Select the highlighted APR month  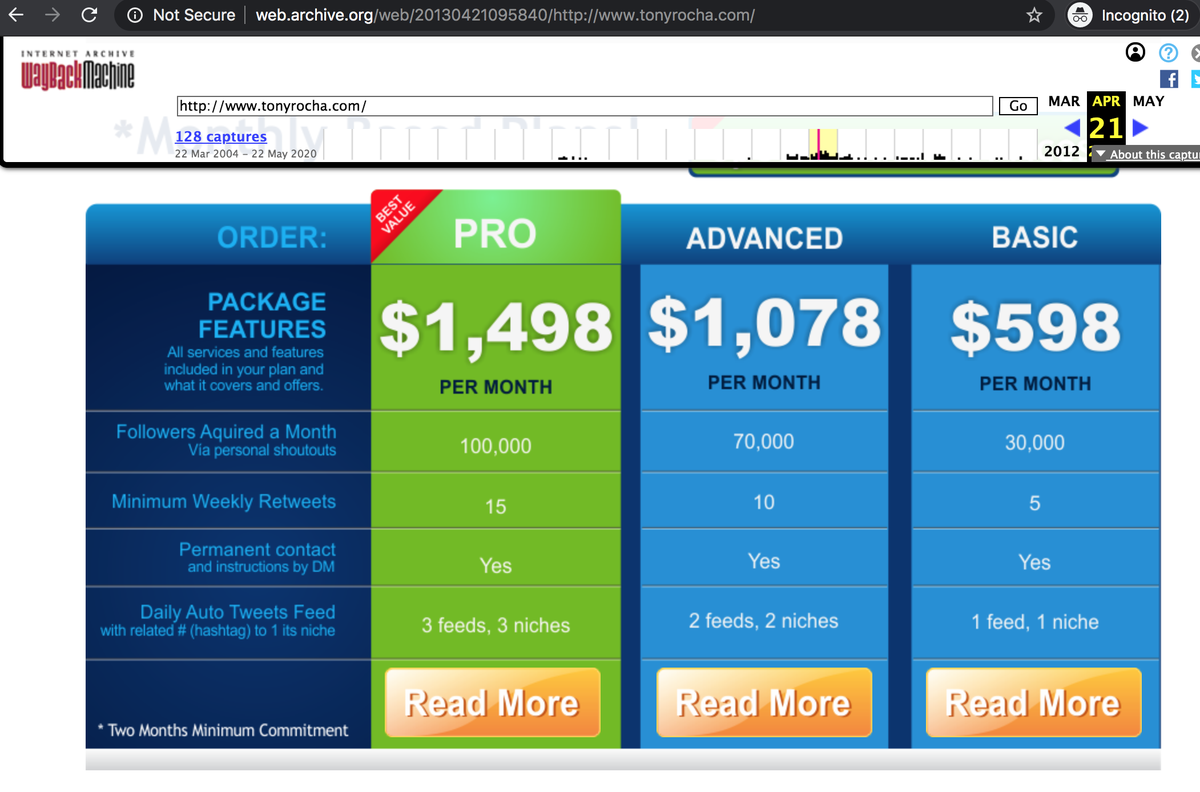(x=1106, y=101)
